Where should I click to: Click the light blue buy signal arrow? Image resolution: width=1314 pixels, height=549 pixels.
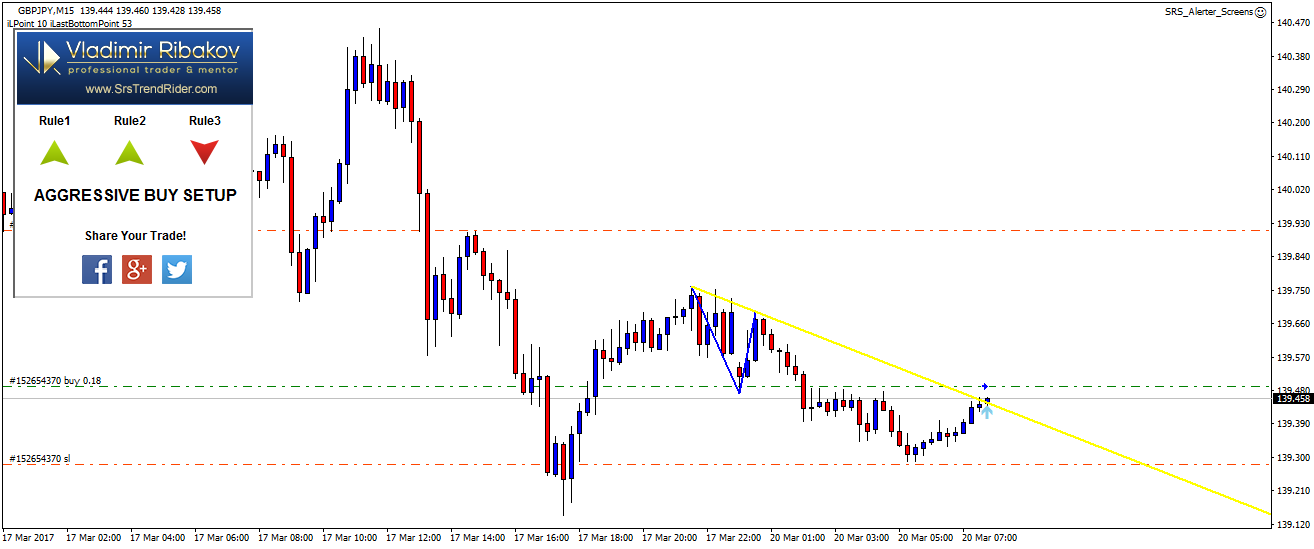coord(986,410)
